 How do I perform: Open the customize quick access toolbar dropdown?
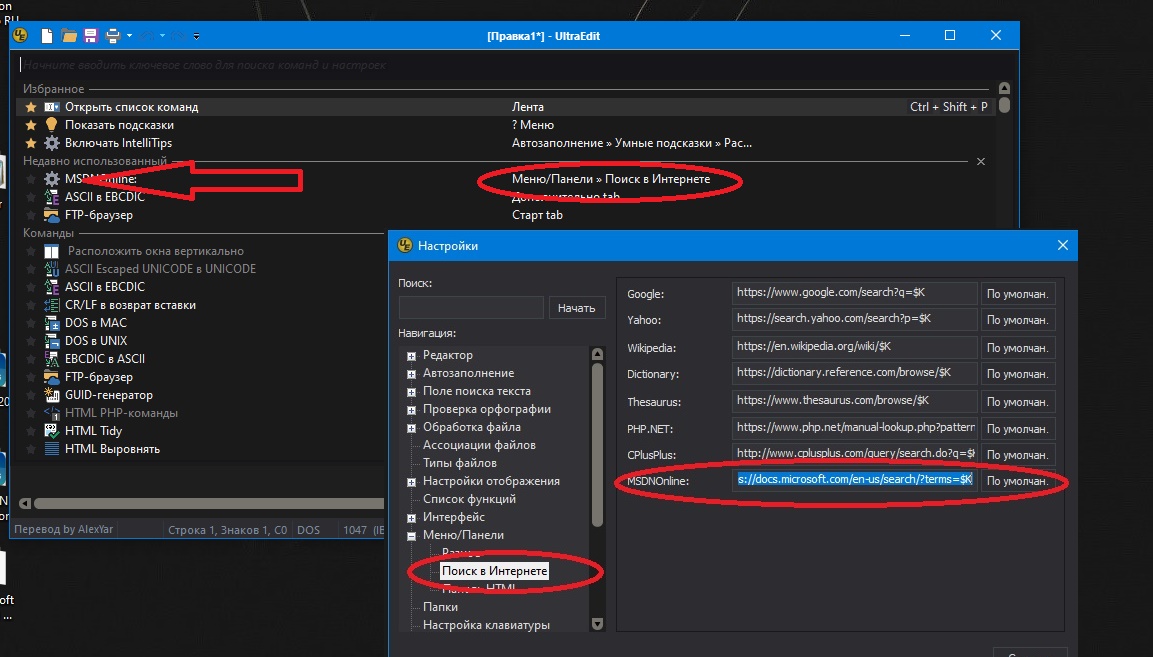tap(196, 35)
